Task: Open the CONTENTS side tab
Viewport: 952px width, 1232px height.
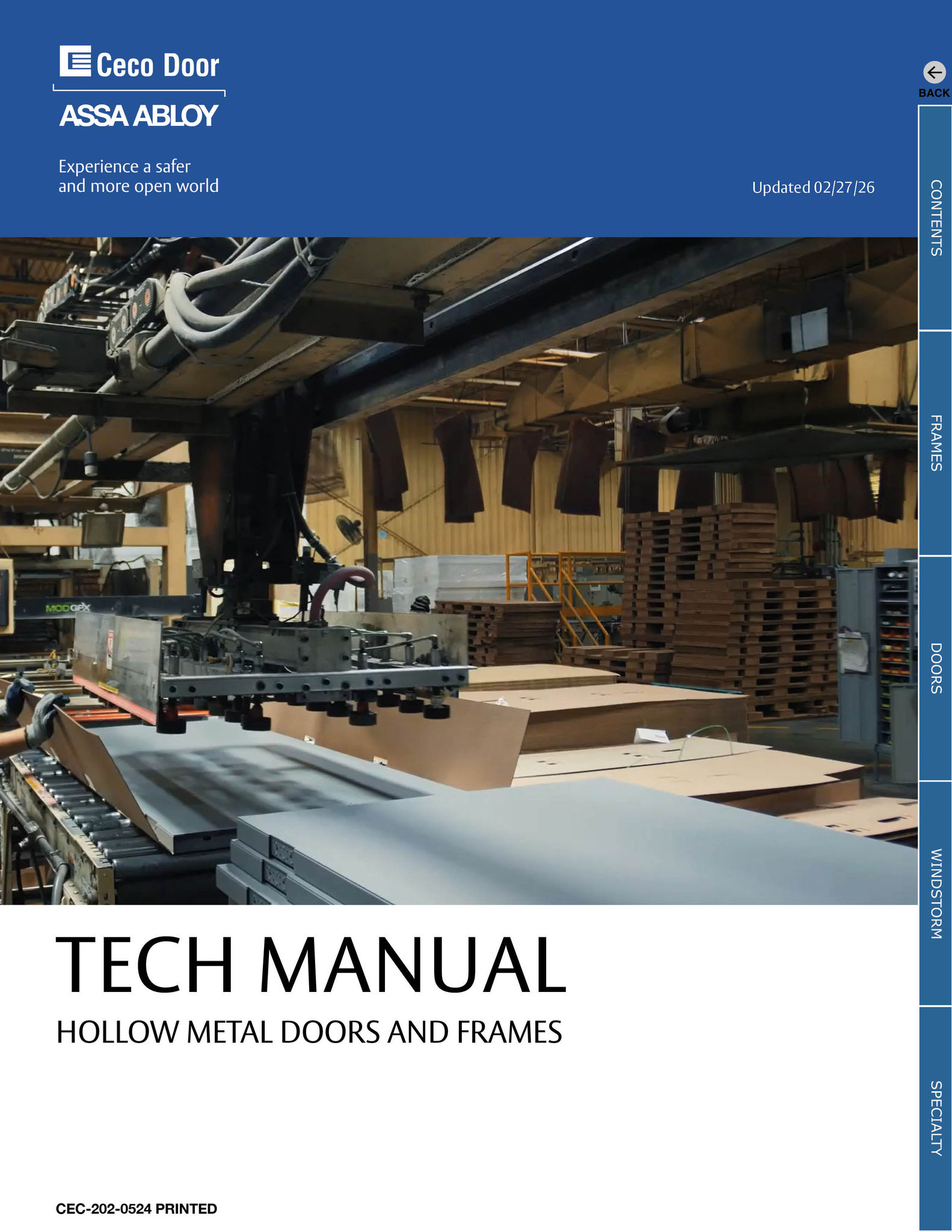Action: [x=935, y=218]
